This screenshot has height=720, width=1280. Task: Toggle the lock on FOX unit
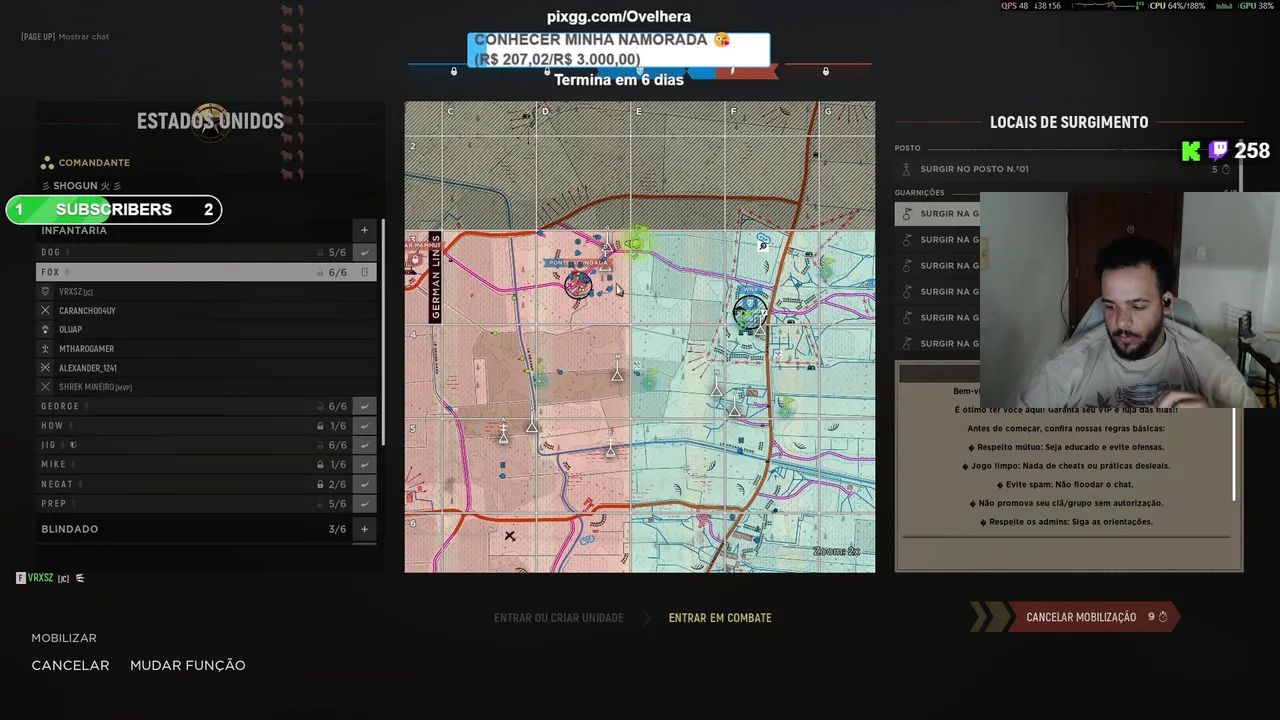(321, 272)
